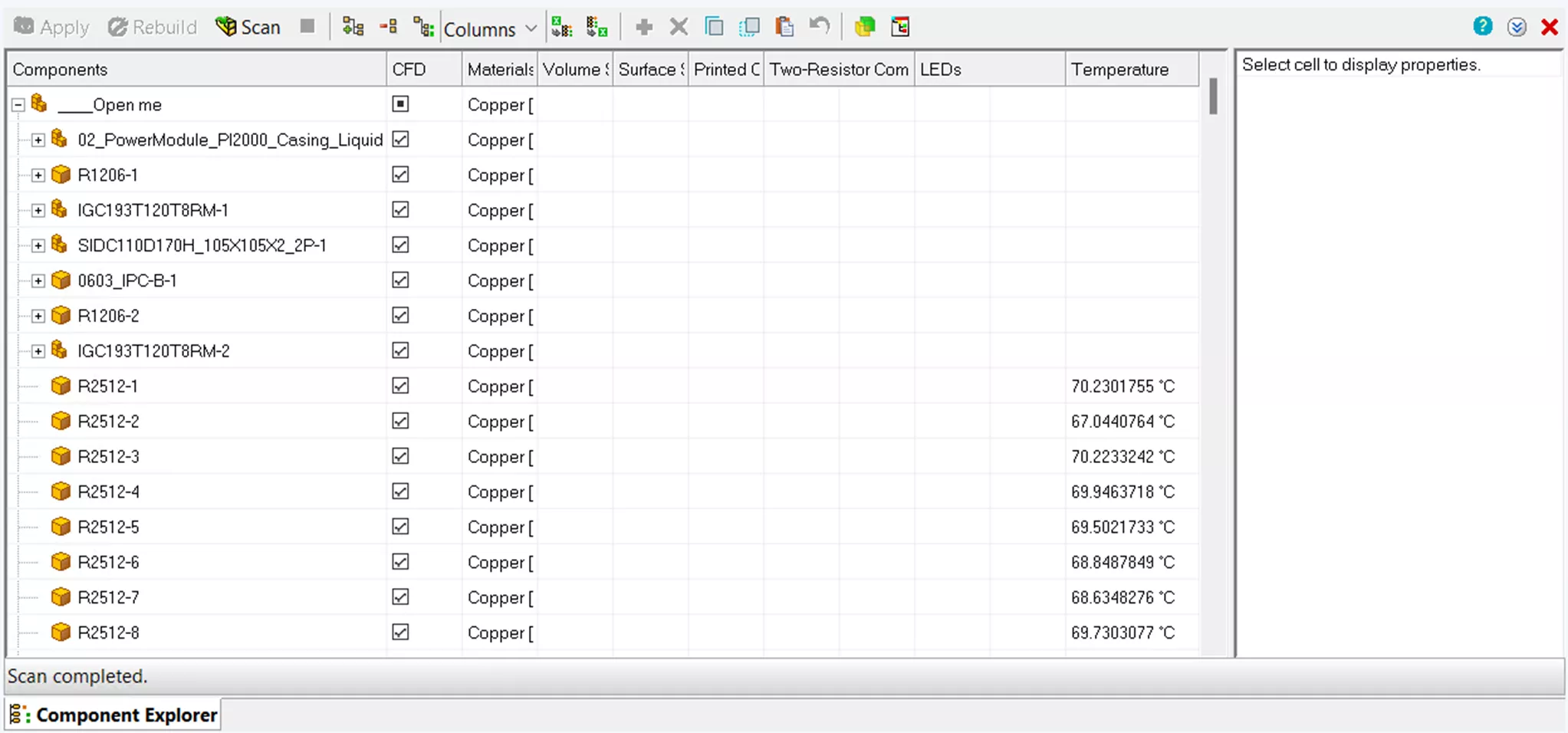This screenshot has width=1568, height=733.
Task: Switch to the Component Explorer tab
Action: (x=113, y=714)
